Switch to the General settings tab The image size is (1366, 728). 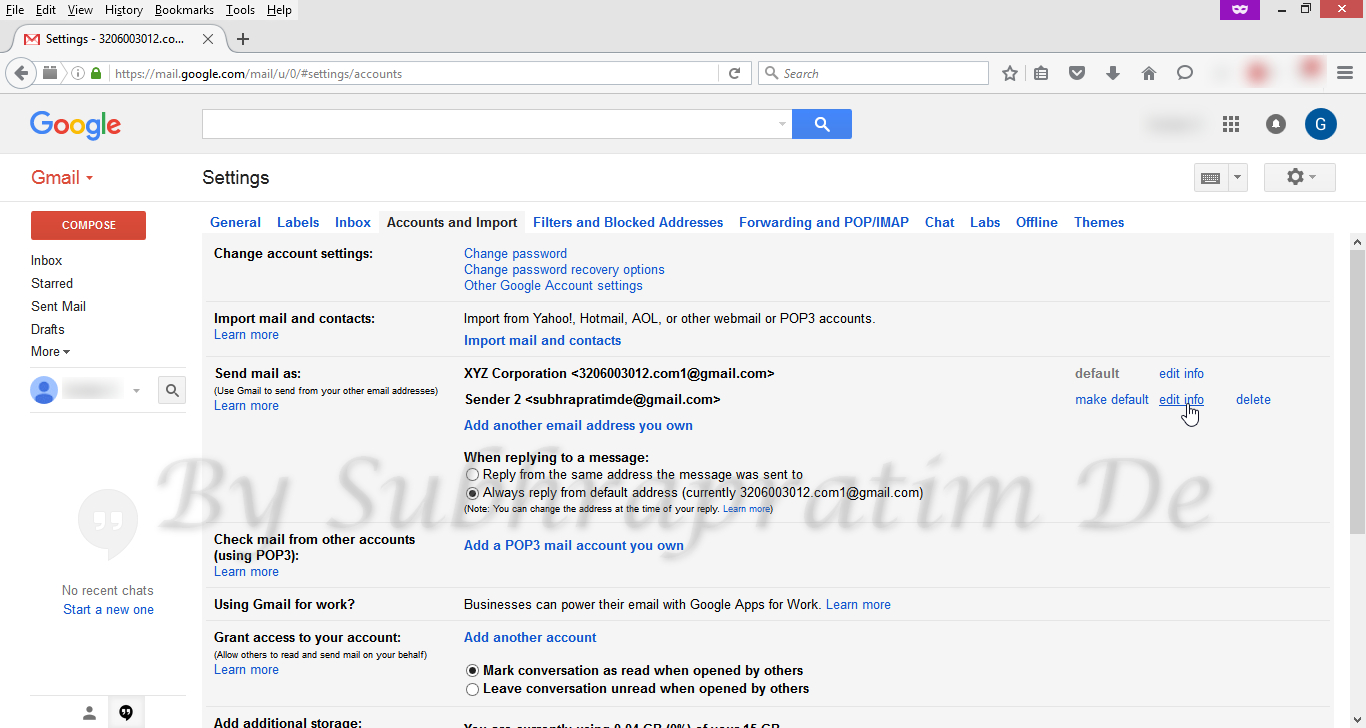tap(236, 223)
